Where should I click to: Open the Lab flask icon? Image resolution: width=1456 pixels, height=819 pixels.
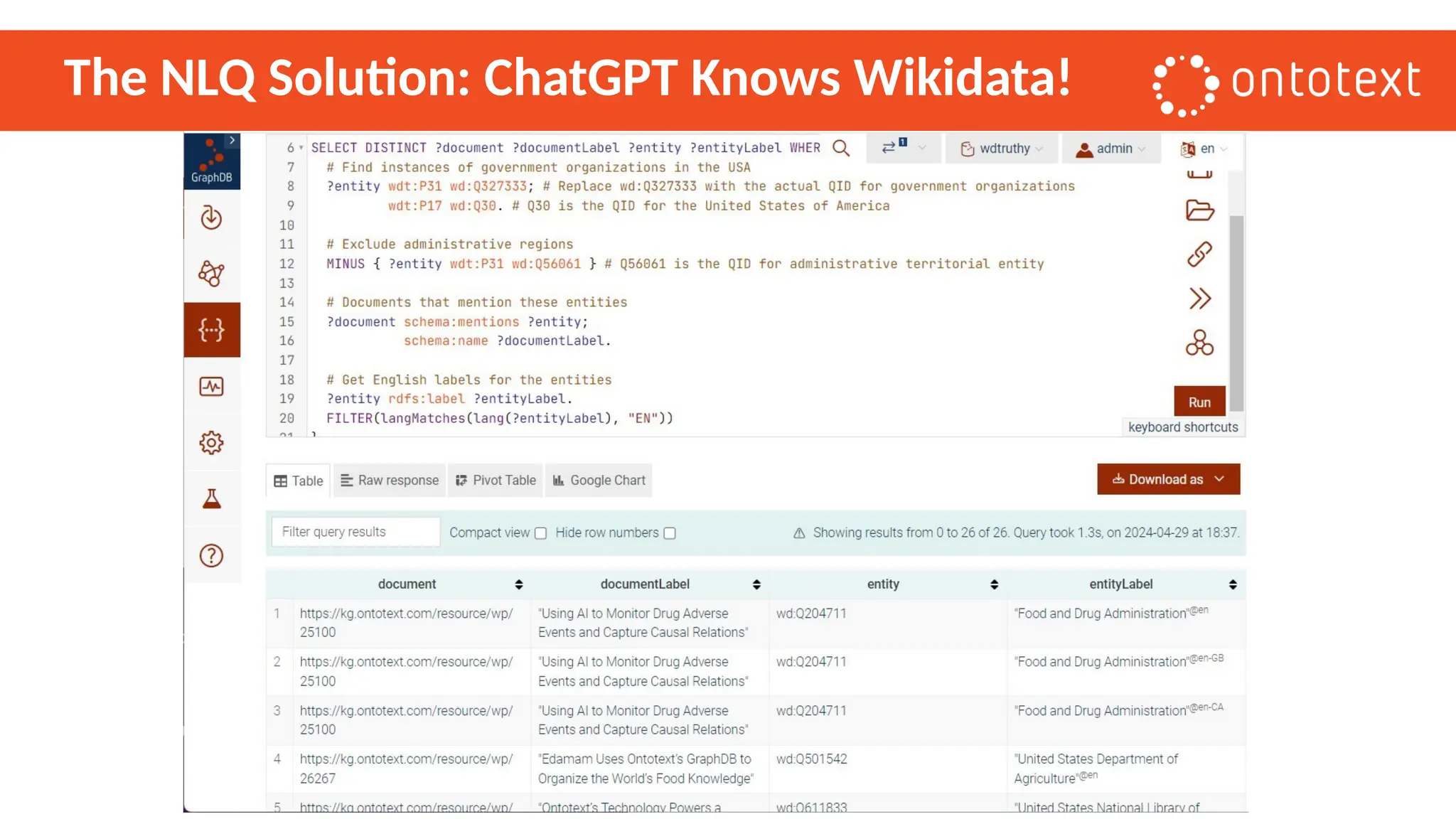point(211,498)
